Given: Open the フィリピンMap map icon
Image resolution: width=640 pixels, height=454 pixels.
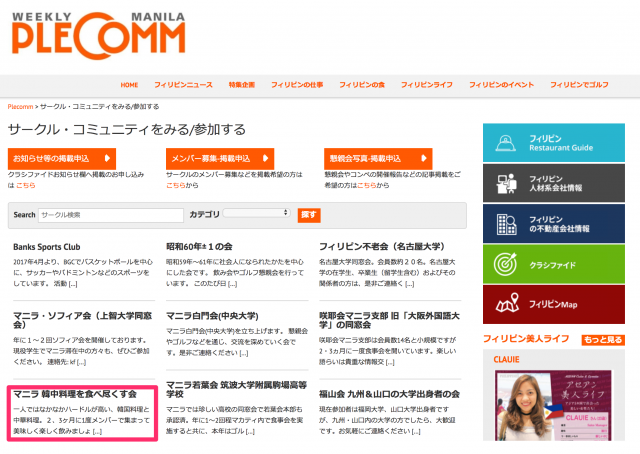Looking at the screenshot, I should click(506, 303).
